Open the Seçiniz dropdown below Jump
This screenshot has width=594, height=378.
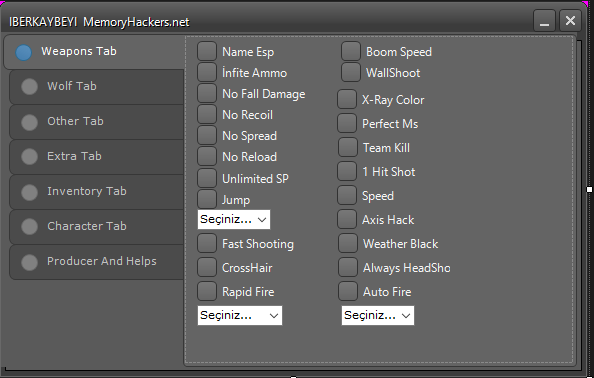234,220
